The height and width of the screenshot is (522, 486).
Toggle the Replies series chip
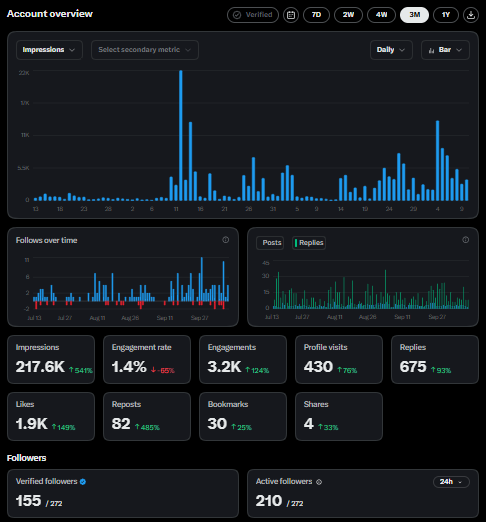click(309, 243)
